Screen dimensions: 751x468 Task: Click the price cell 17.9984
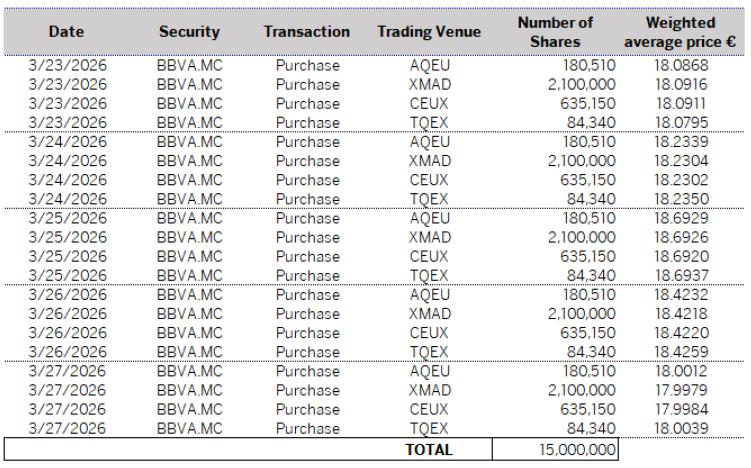680,409
